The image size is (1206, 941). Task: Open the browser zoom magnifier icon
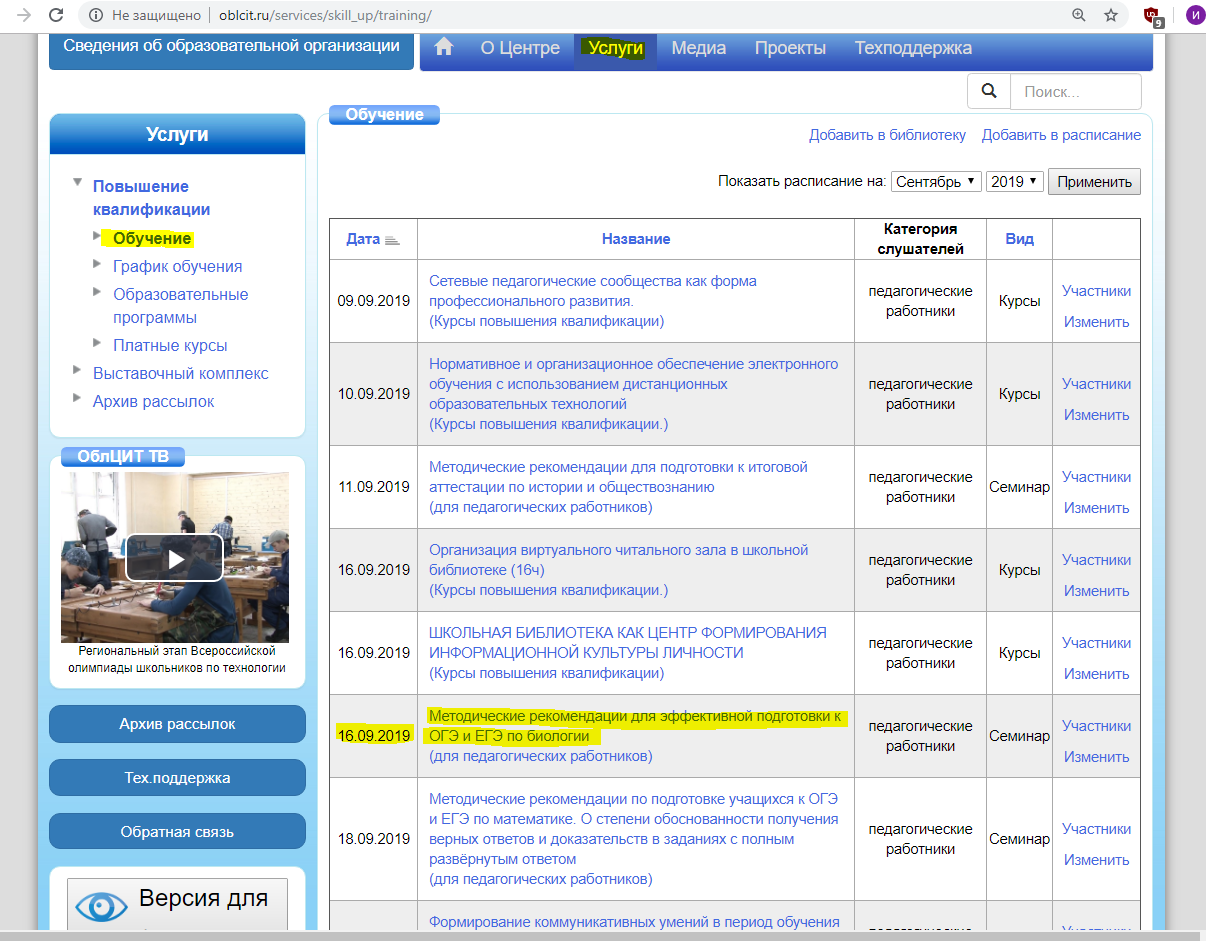(x=1079, y=16)
